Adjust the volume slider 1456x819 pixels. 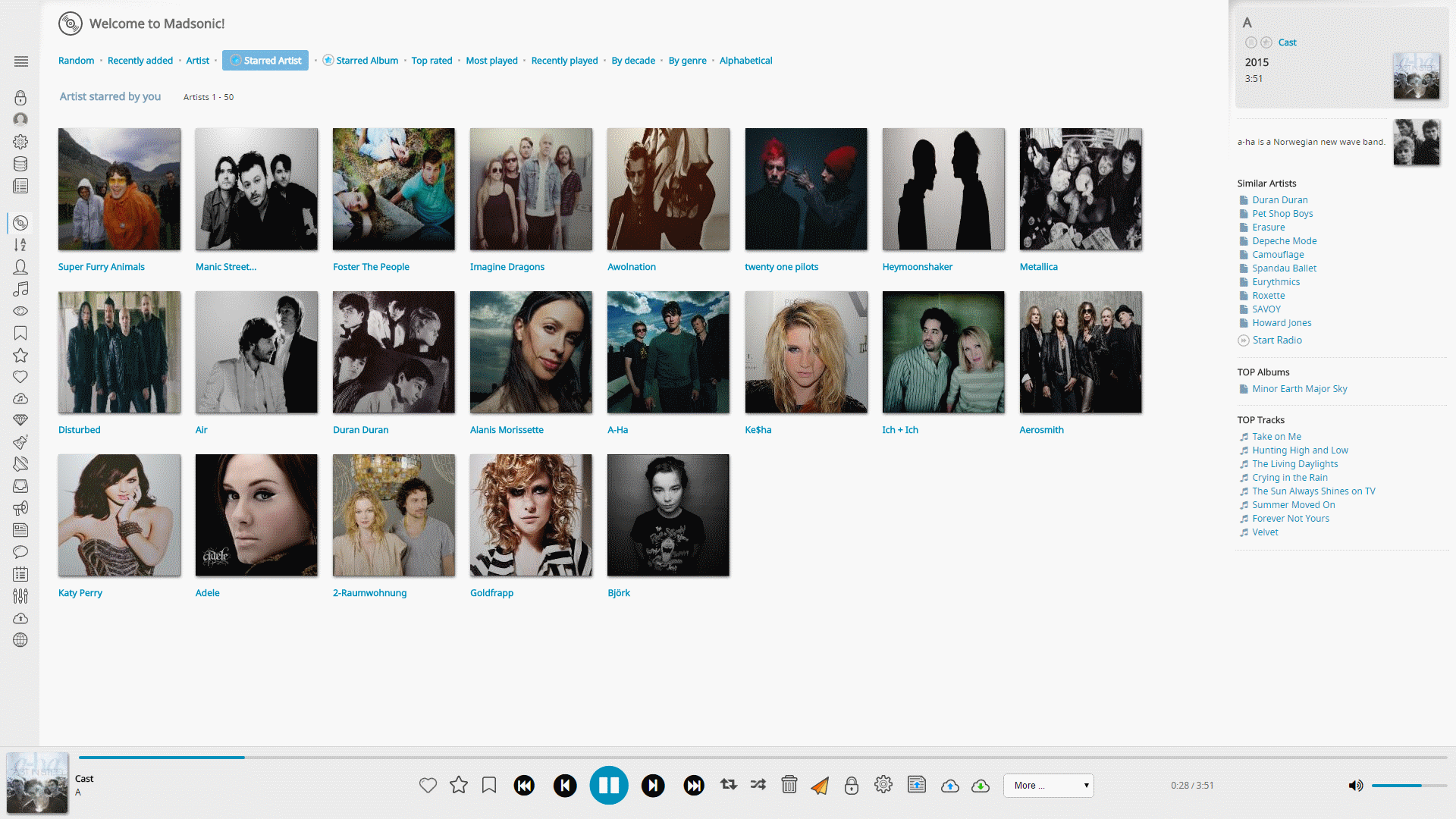pyautogui.click(x=1408, y=786)
